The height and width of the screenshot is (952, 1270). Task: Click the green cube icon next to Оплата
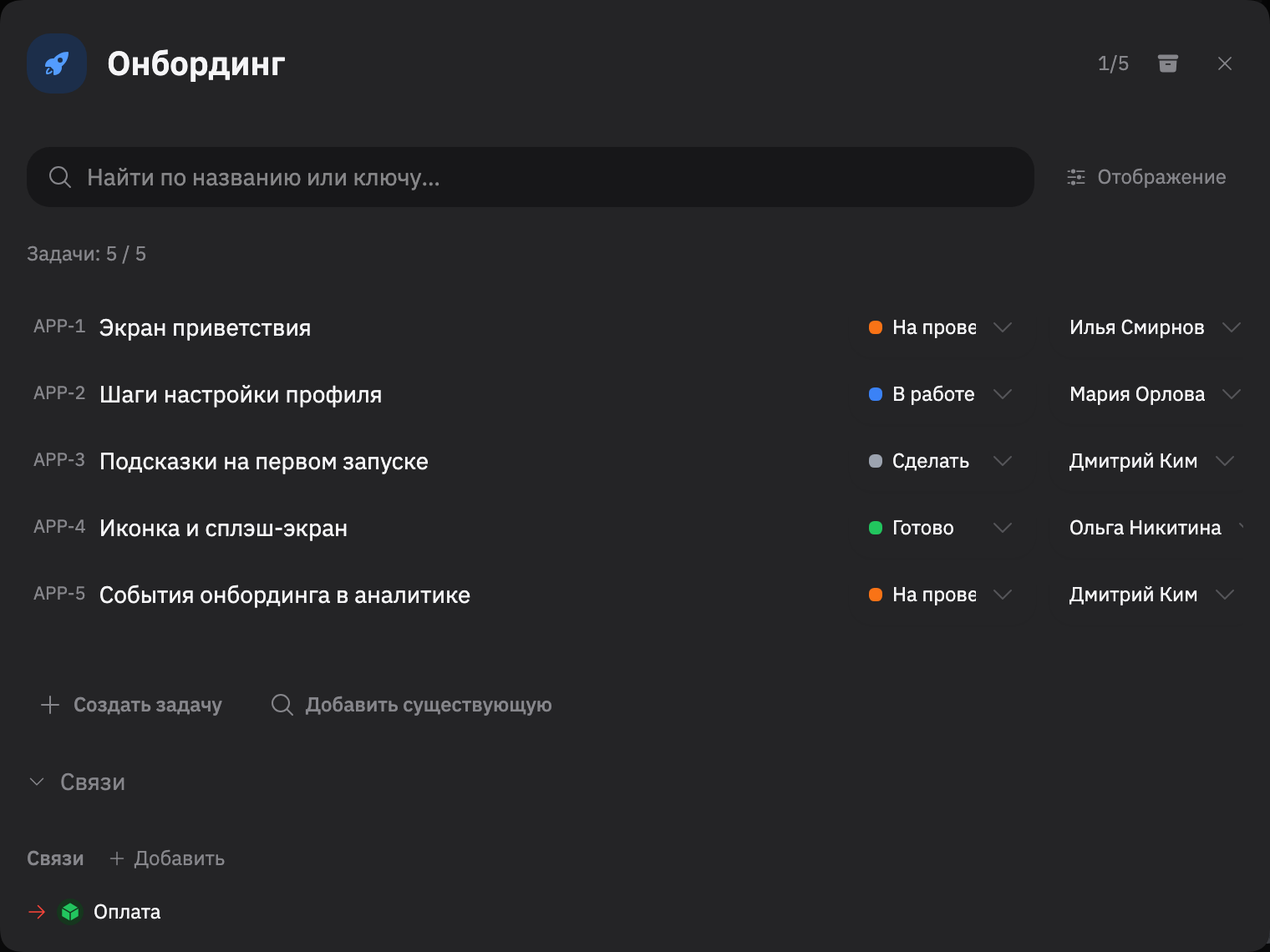(70, 912)
